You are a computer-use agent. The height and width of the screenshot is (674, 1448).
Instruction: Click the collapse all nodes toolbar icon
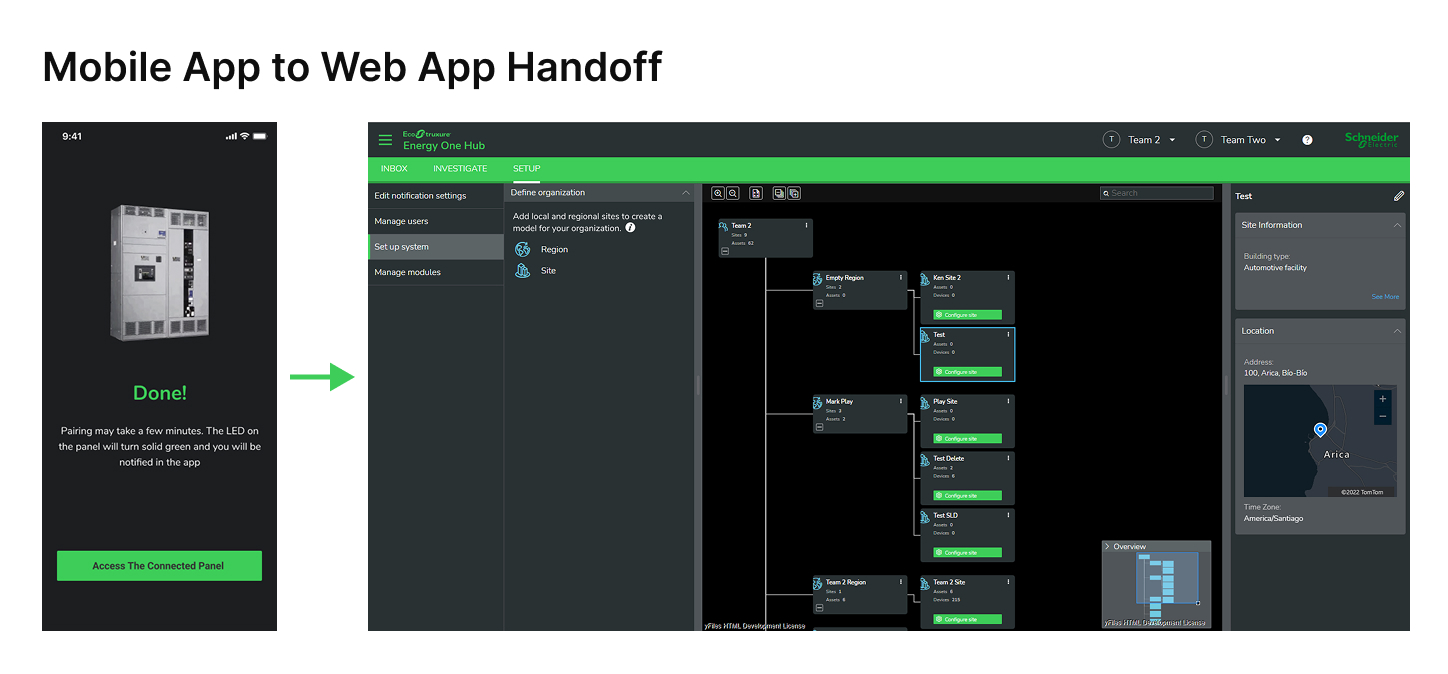779,193
